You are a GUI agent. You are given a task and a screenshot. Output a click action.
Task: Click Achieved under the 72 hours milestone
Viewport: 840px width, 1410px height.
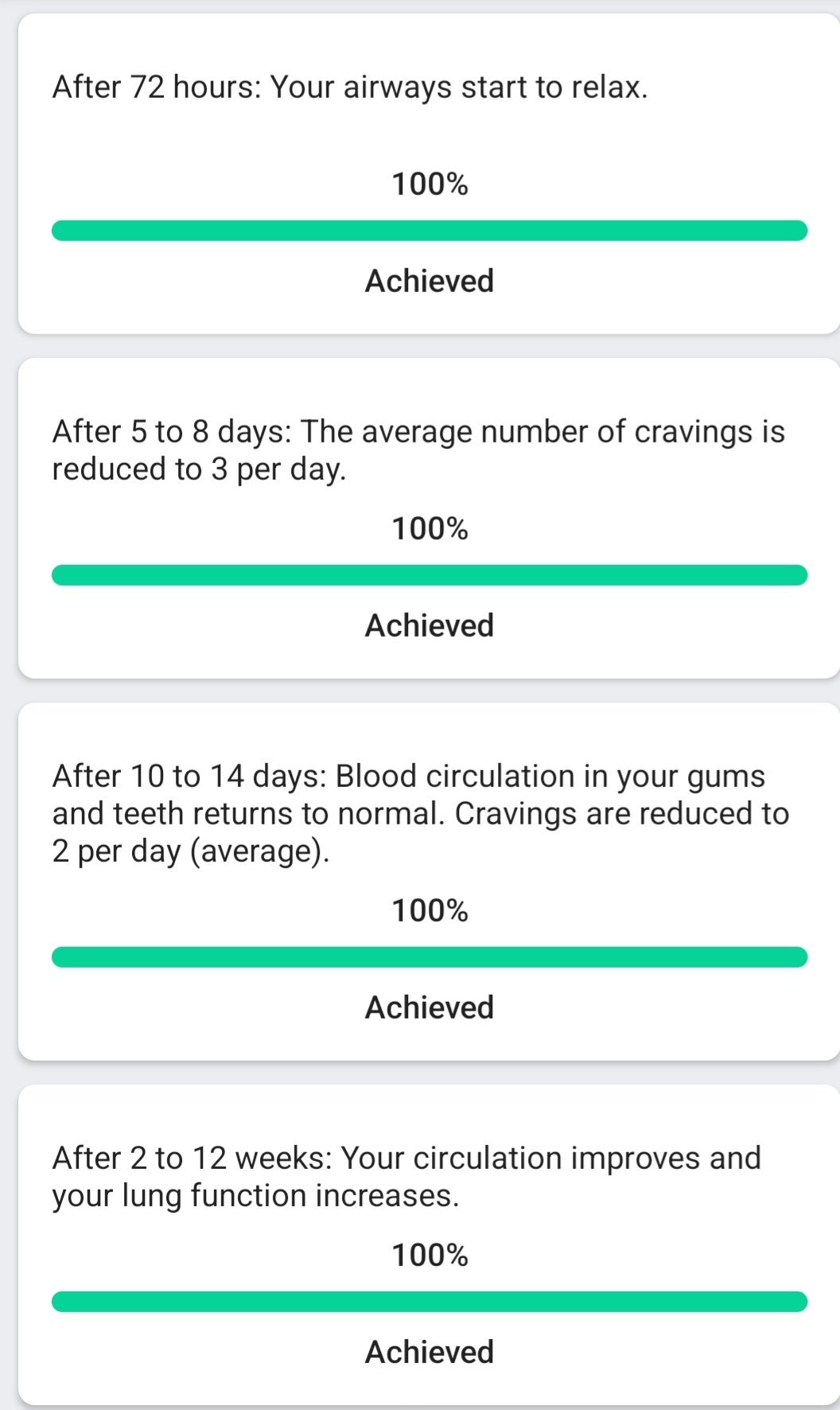coord(430,281)
